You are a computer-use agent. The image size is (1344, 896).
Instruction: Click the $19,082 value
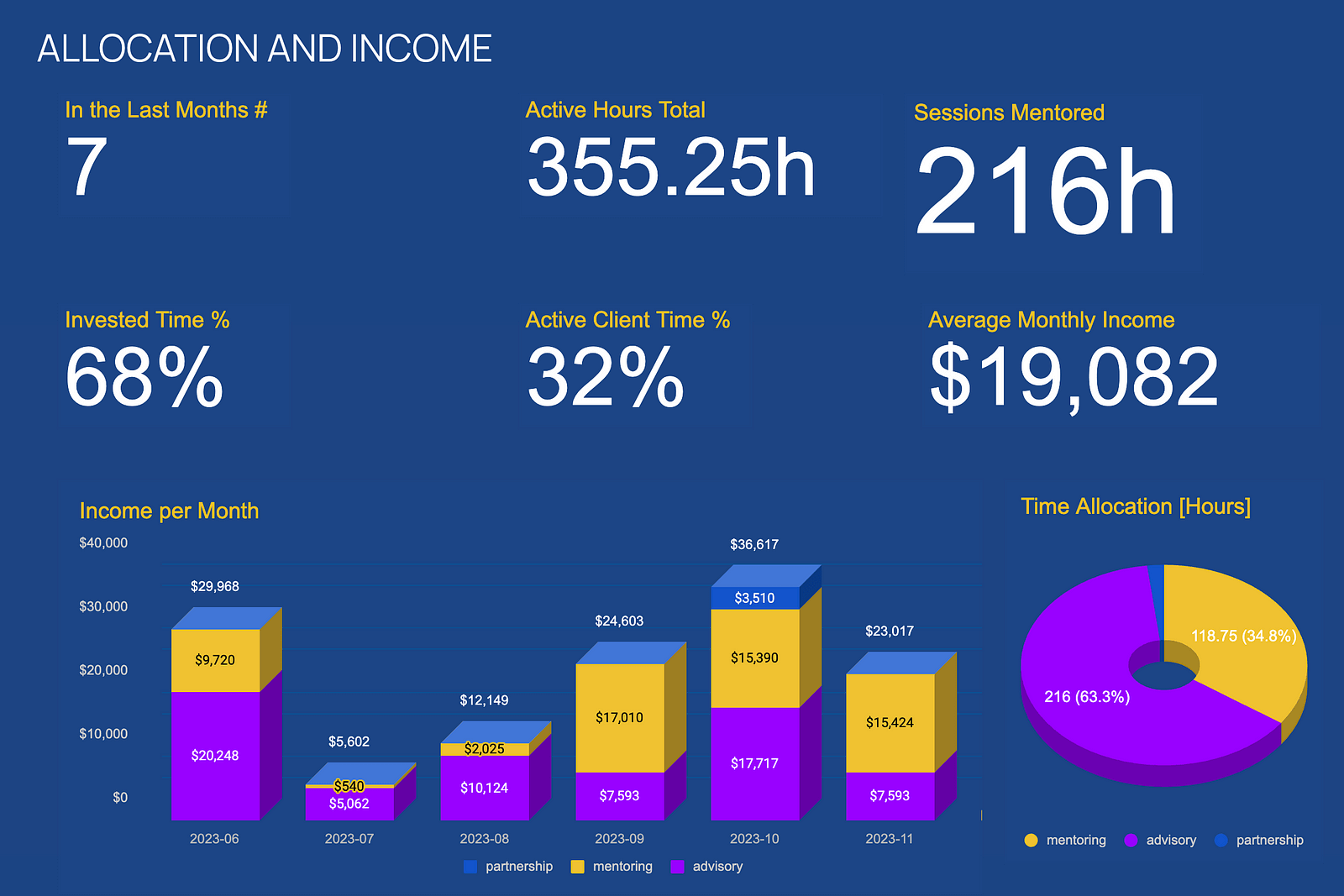(x=1074, y=378)
